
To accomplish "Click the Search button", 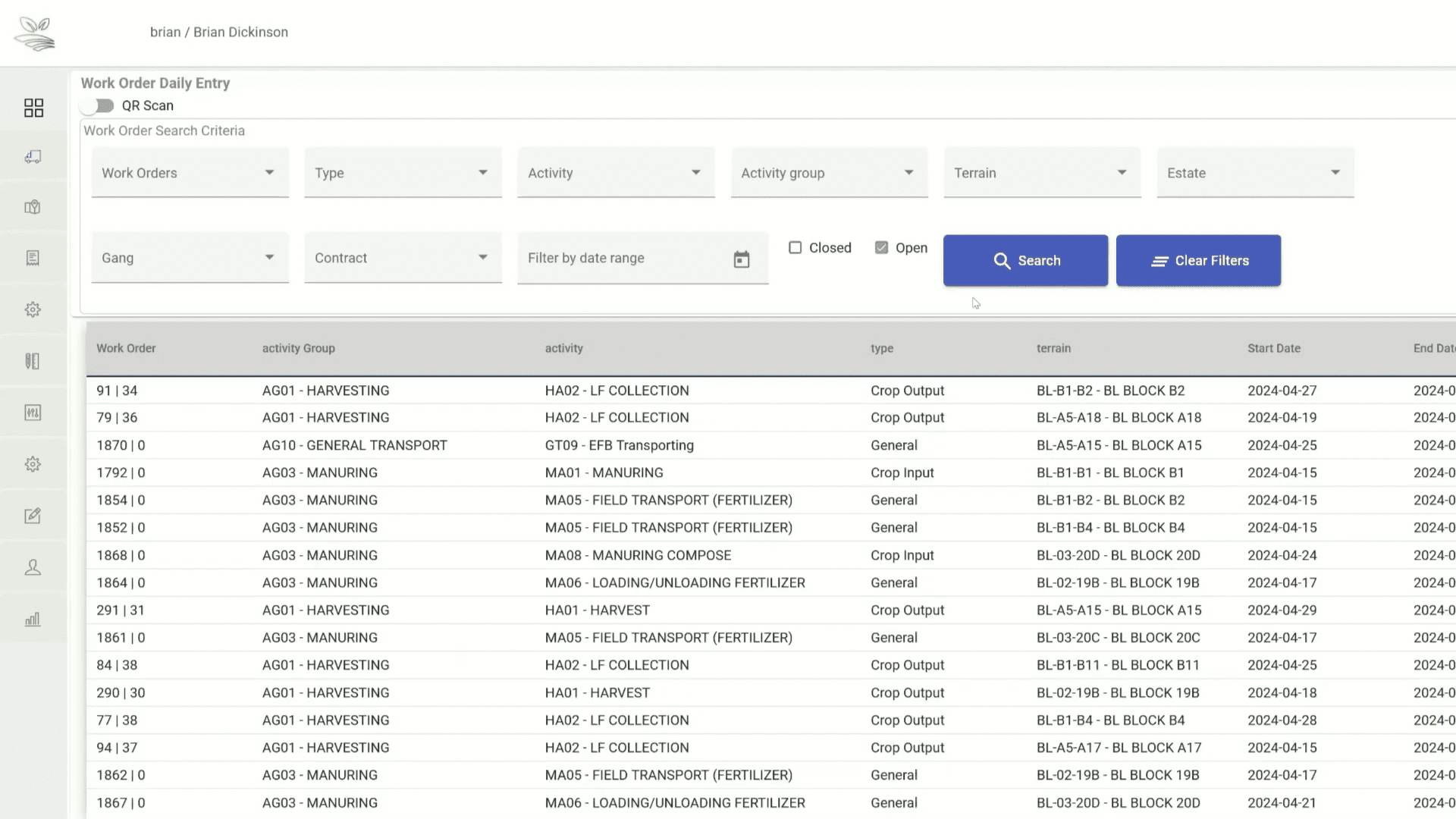I will pos(1025,260).
